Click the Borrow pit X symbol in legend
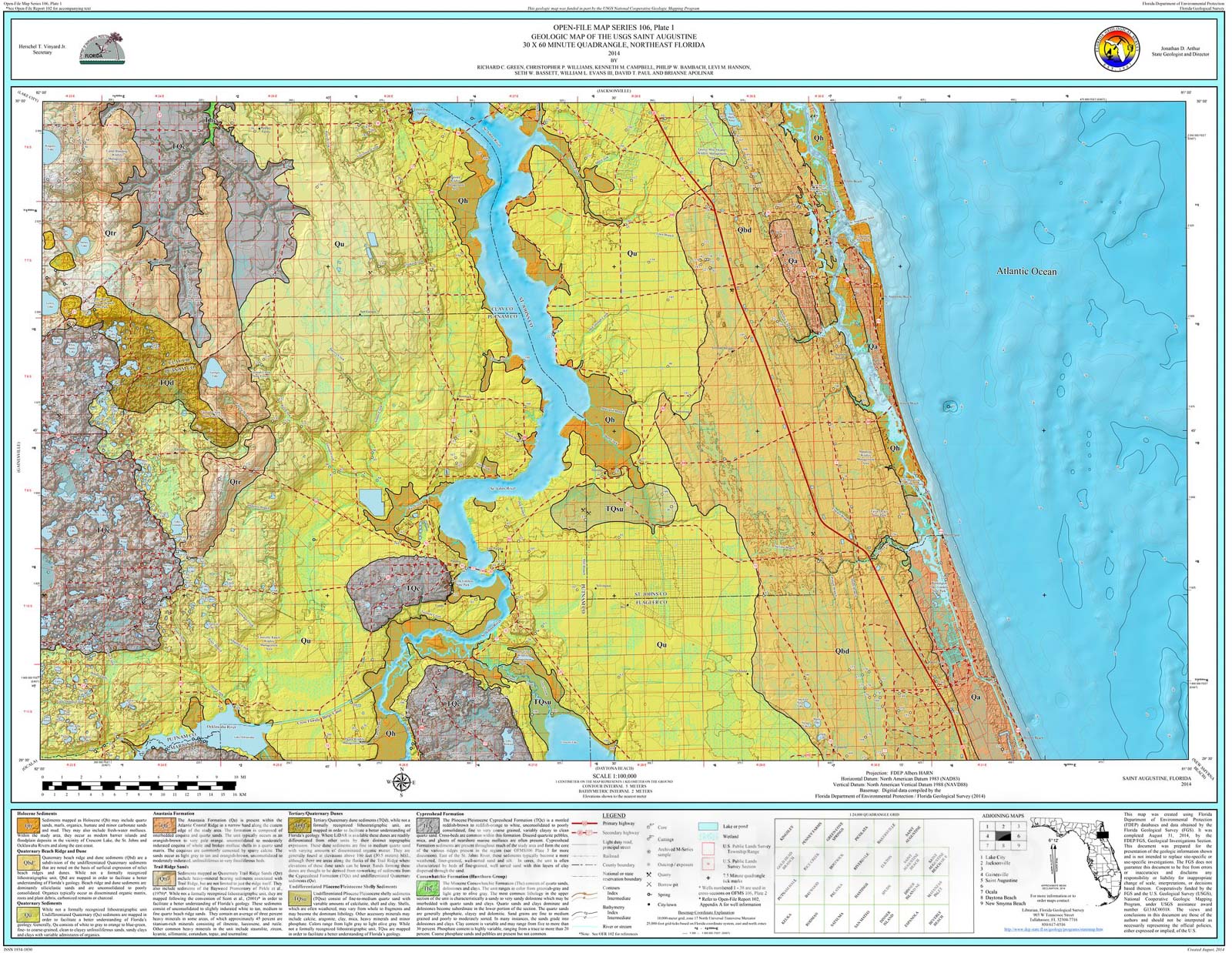Screen dimensions: 1232x953 tap(650, 885)
